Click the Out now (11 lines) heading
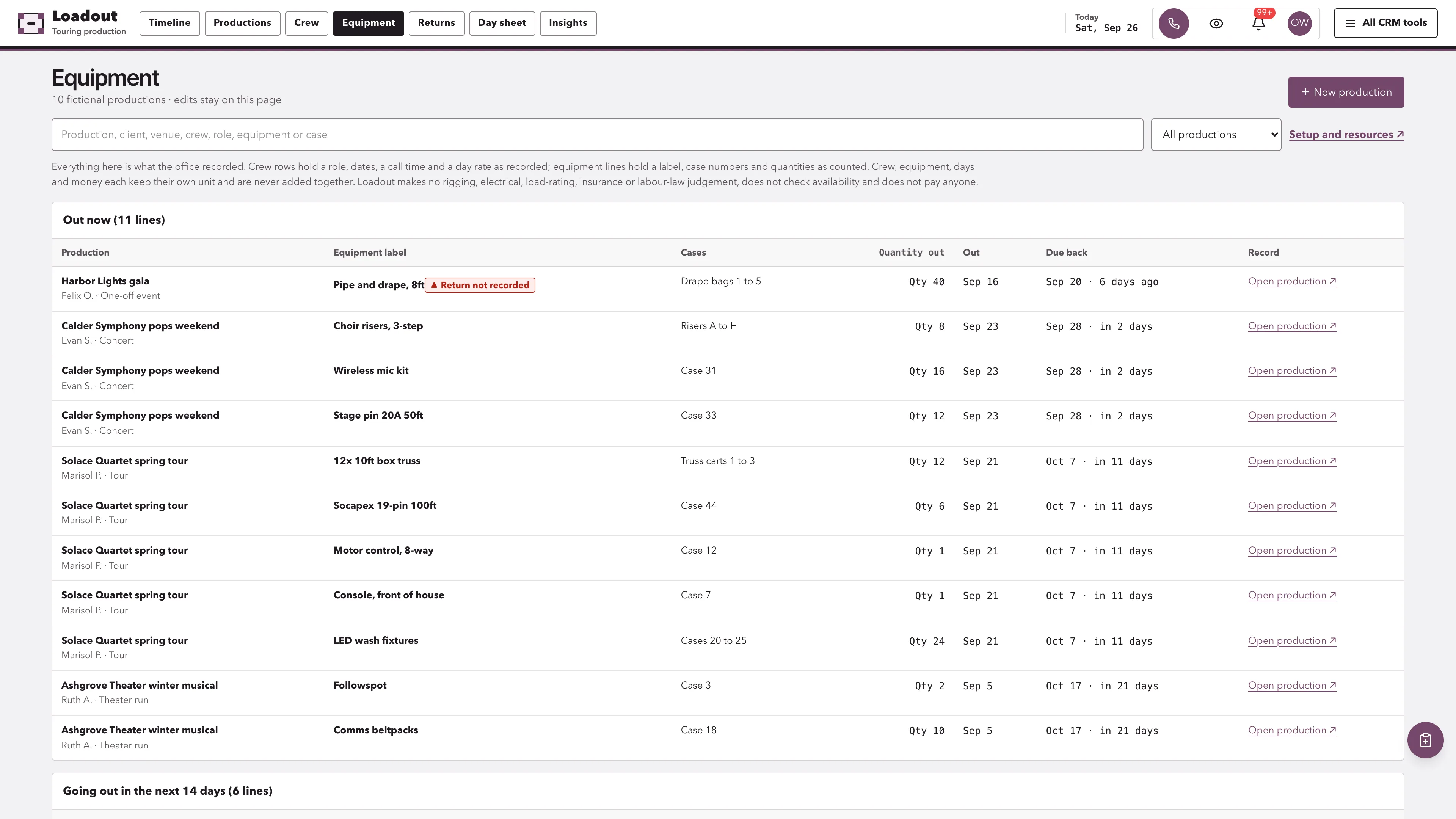Viewport: 1456px width, 819px height. tap(114, 220)
